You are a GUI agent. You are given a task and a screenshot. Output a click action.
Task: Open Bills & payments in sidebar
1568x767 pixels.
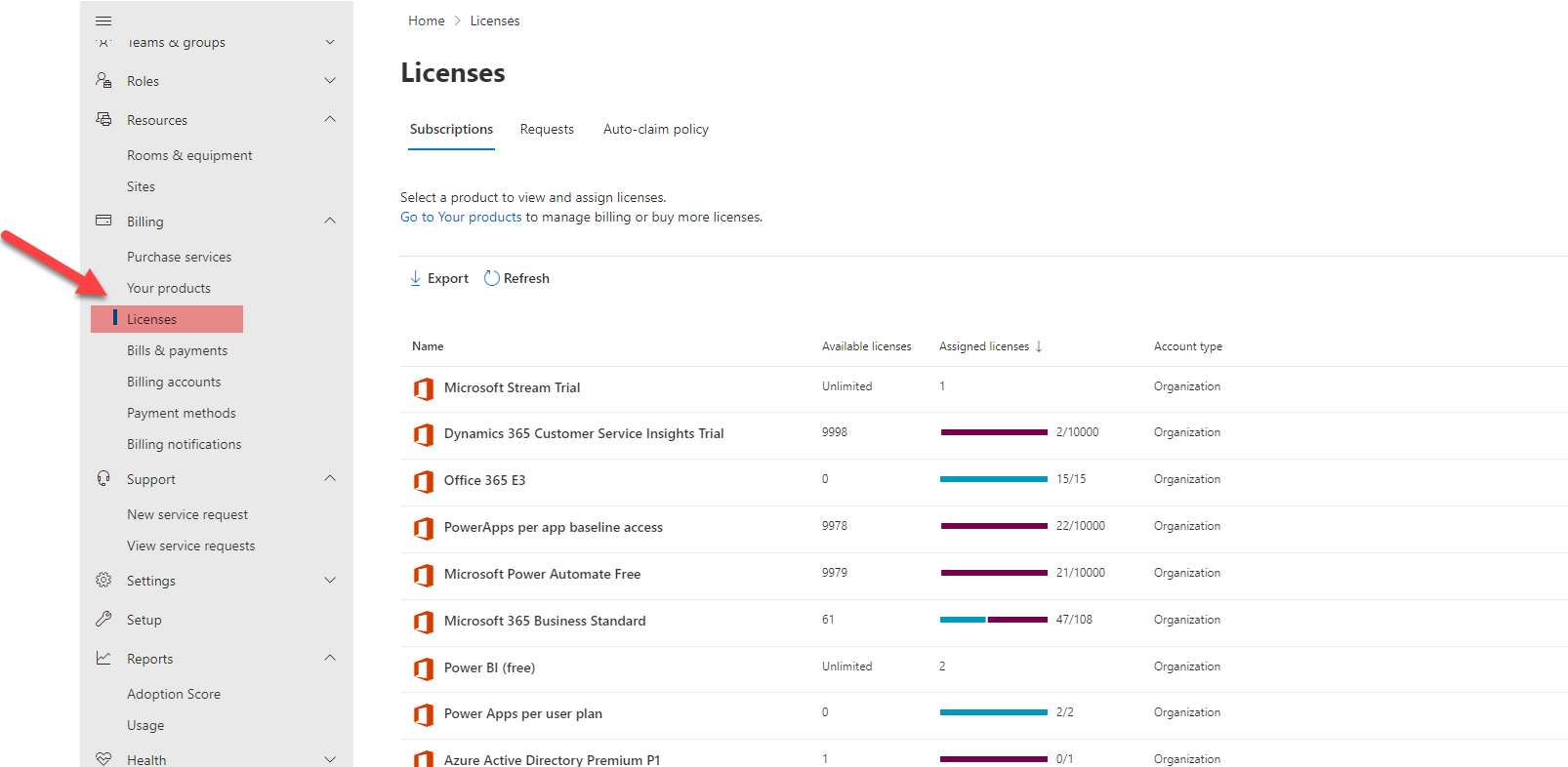click(177, 350)
